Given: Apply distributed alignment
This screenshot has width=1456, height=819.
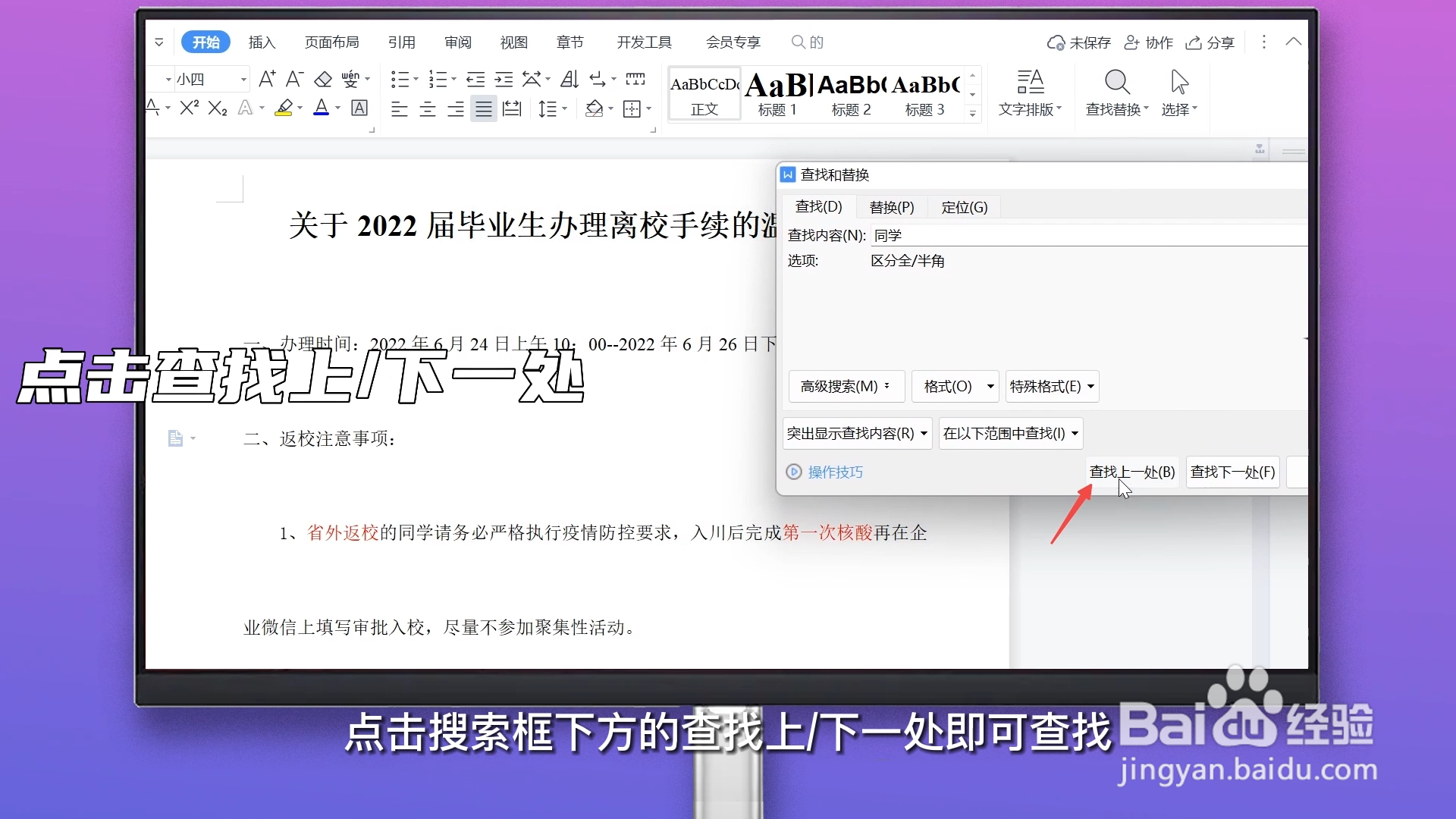Looking at the screenshot, I should (512, 109).
